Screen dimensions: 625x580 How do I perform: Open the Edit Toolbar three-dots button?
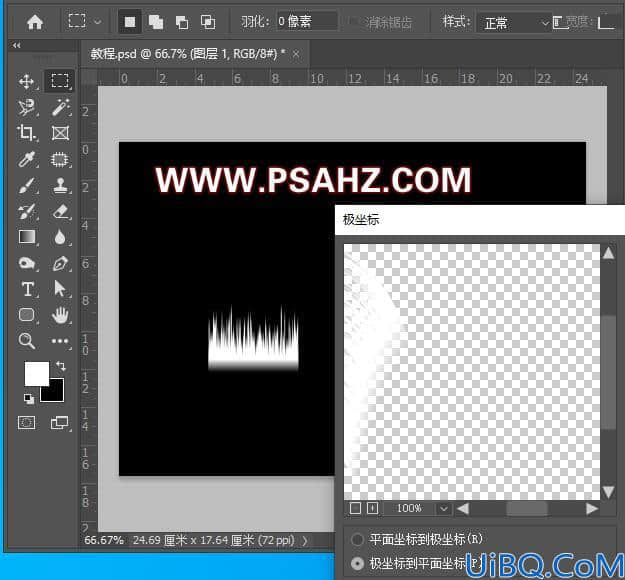(x=60, y=341)
